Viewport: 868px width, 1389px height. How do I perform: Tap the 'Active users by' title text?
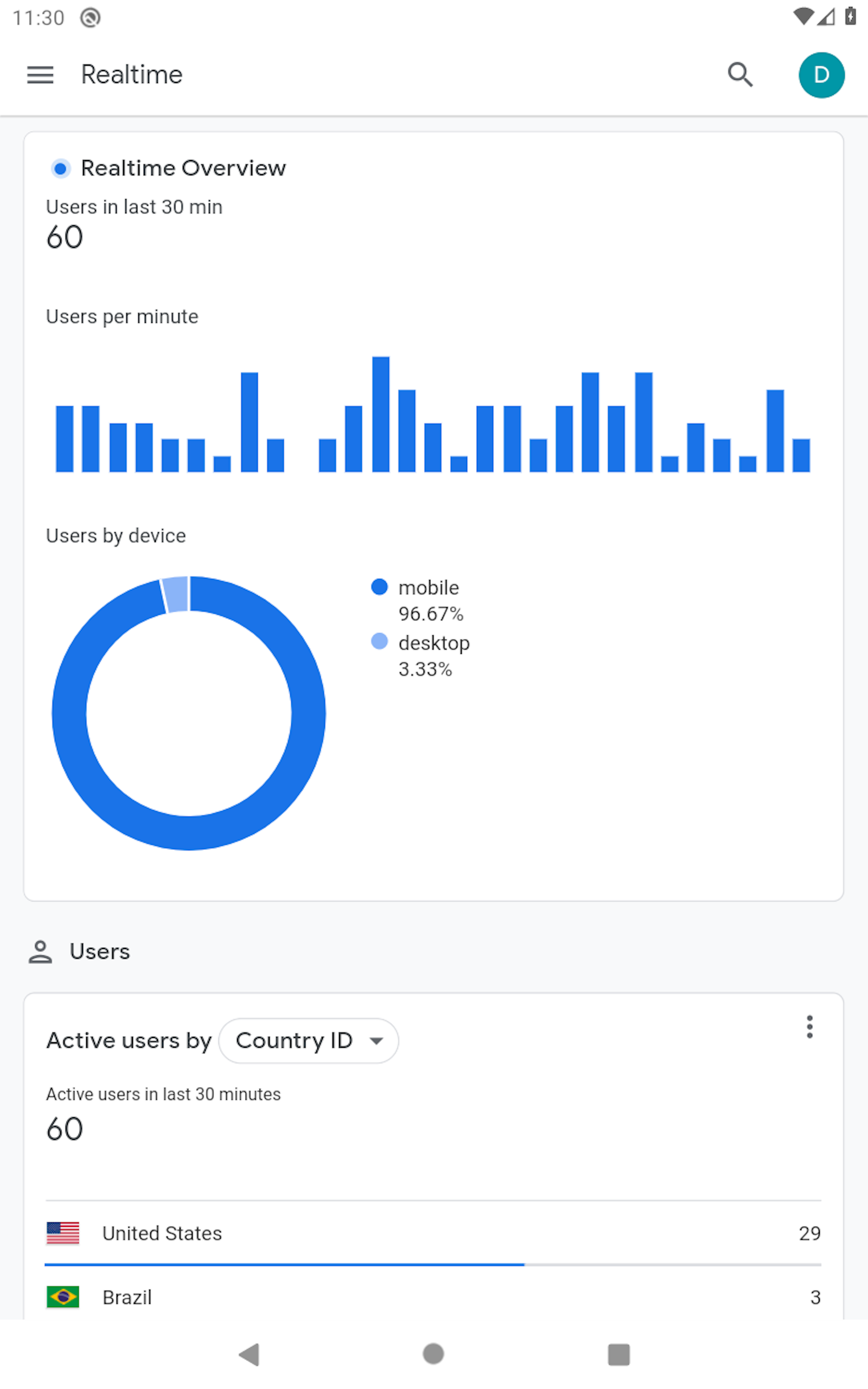pyautogui.click(x=129, y=1041)
